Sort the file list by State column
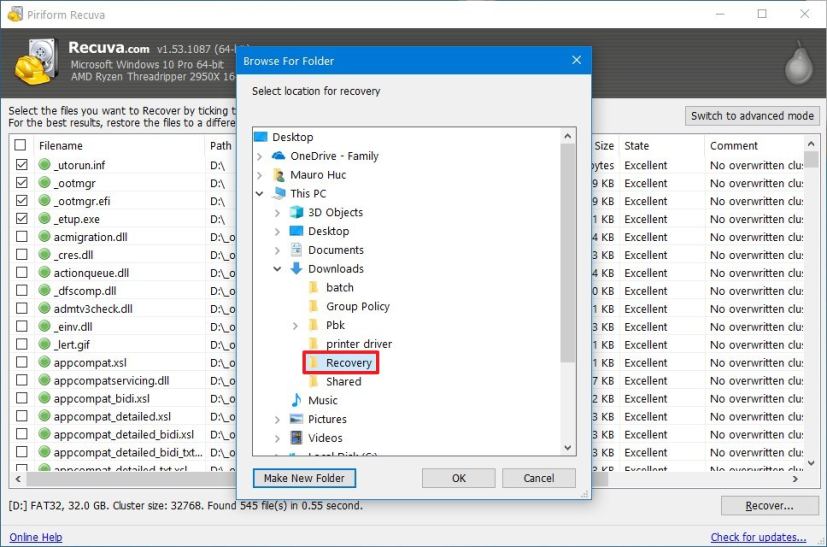Image resolution: width=827 pixels, height=547 pixels. point(661,146)
